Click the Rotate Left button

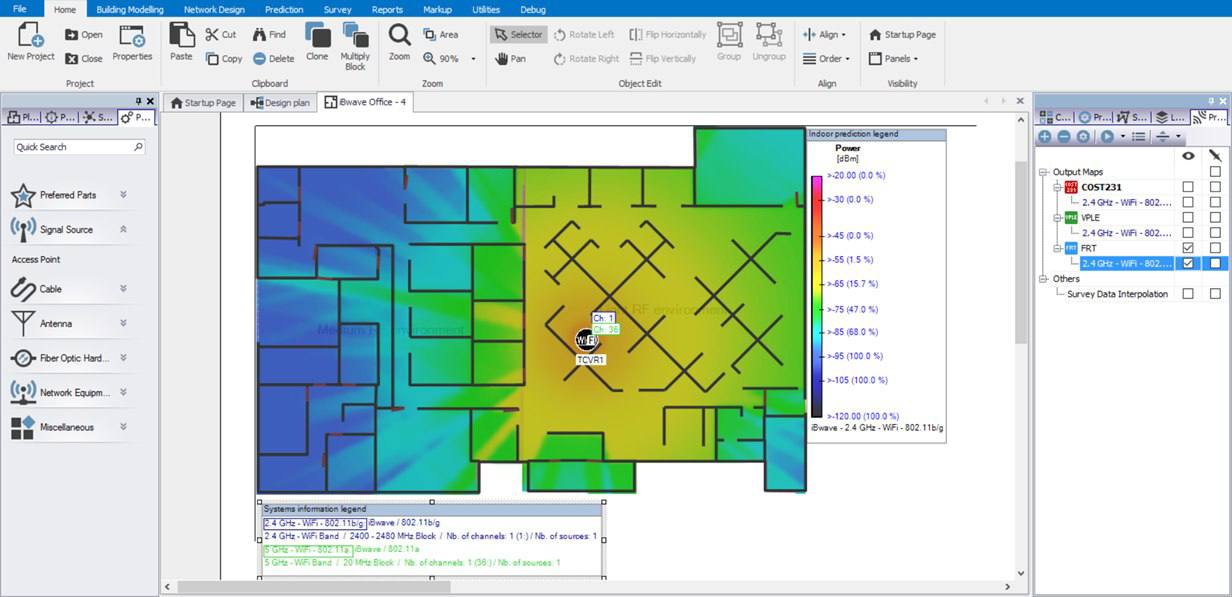[584, 34]
